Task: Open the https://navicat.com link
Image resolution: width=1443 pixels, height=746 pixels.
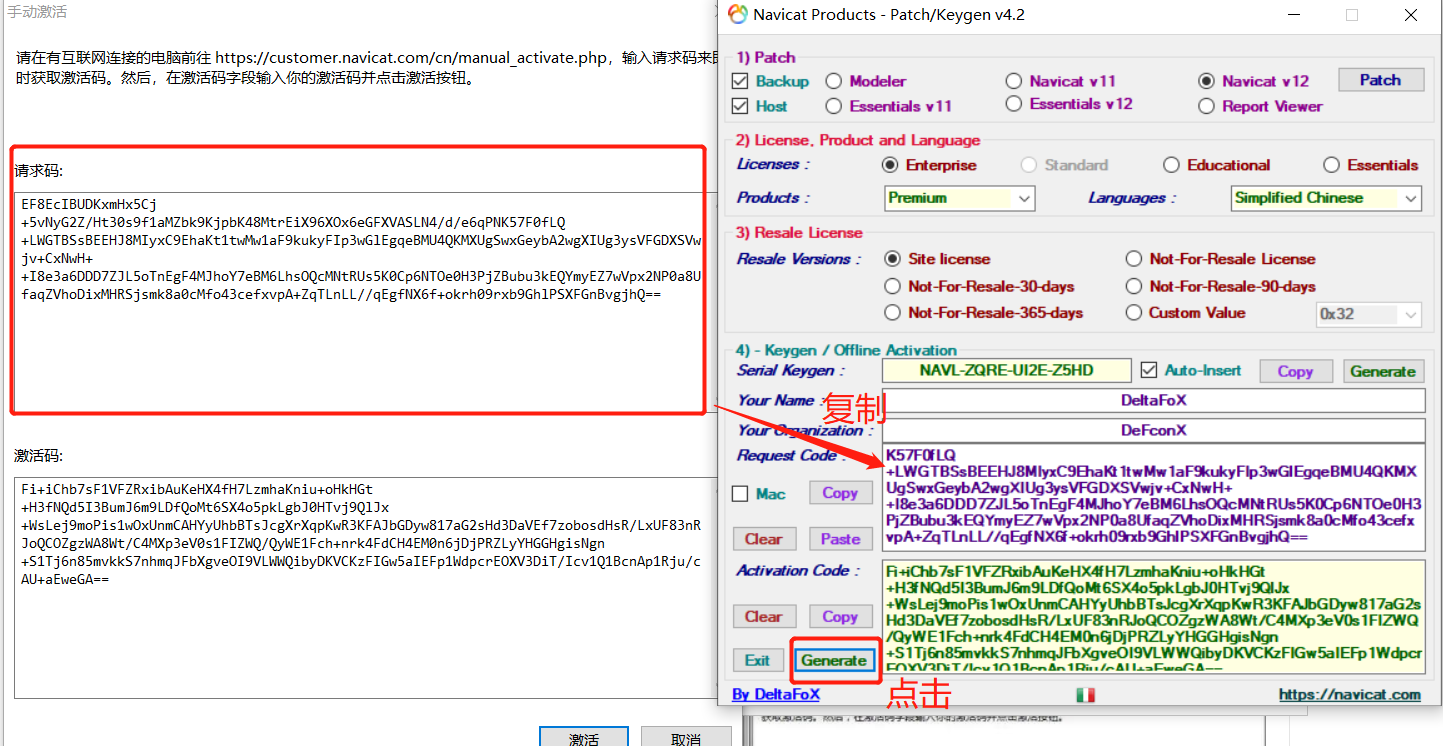Action: click(1349, 694)
